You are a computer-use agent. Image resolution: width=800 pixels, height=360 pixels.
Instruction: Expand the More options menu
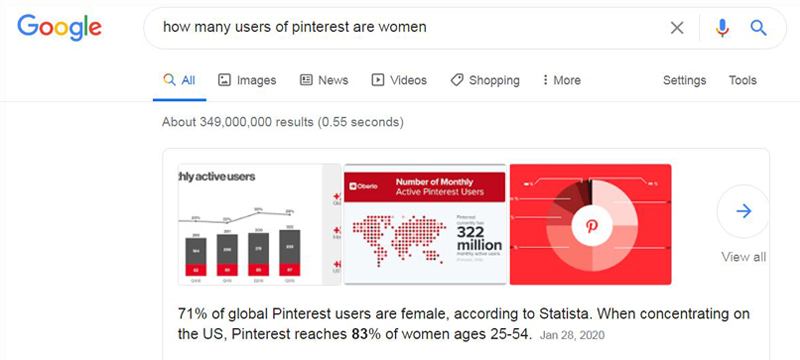point(561,80)
